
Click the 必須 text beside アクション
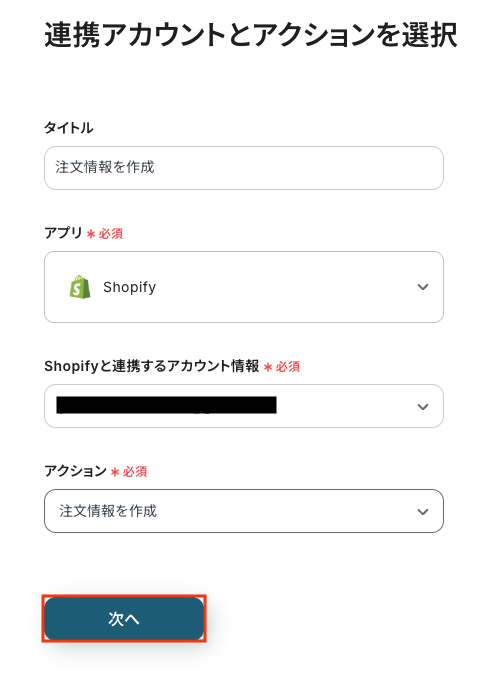135,472
